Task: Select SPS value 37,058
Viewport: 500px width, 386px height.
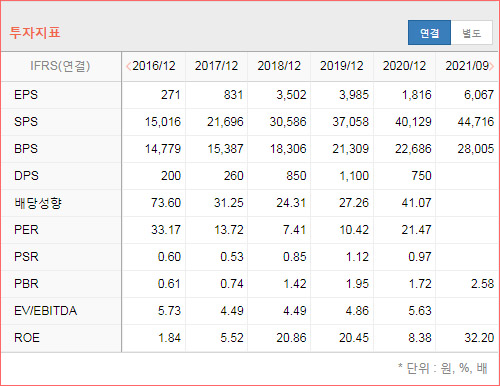Action: (351, 122)
